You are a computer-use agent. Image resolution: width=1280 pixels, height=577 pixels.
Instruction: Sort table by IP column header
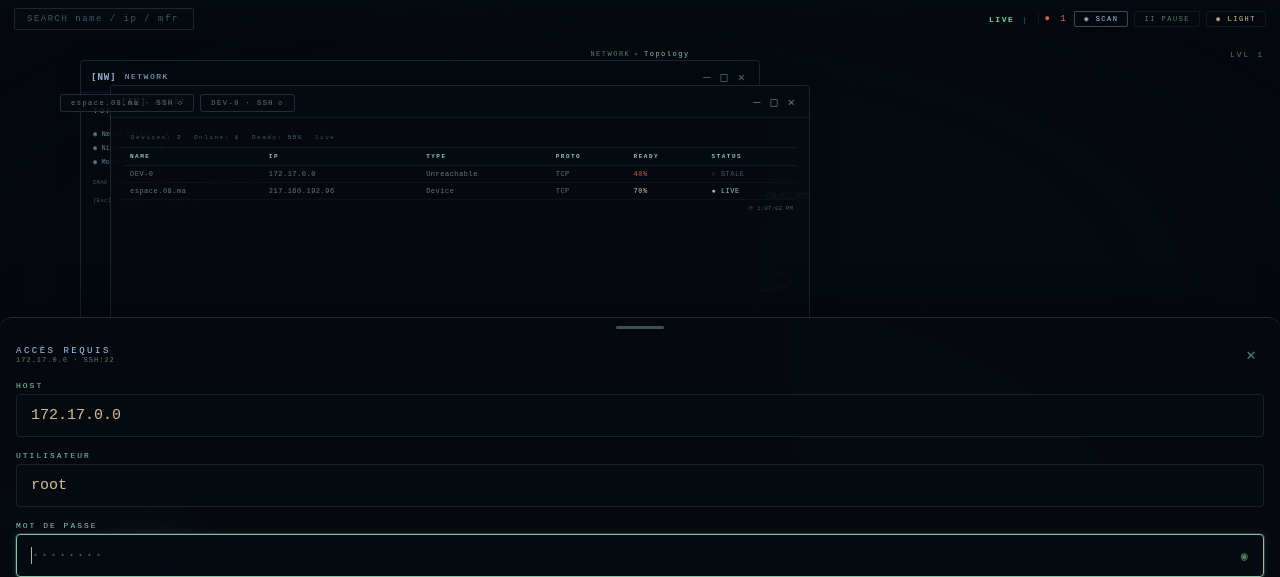pyautogui.click(x=273, y=156)
